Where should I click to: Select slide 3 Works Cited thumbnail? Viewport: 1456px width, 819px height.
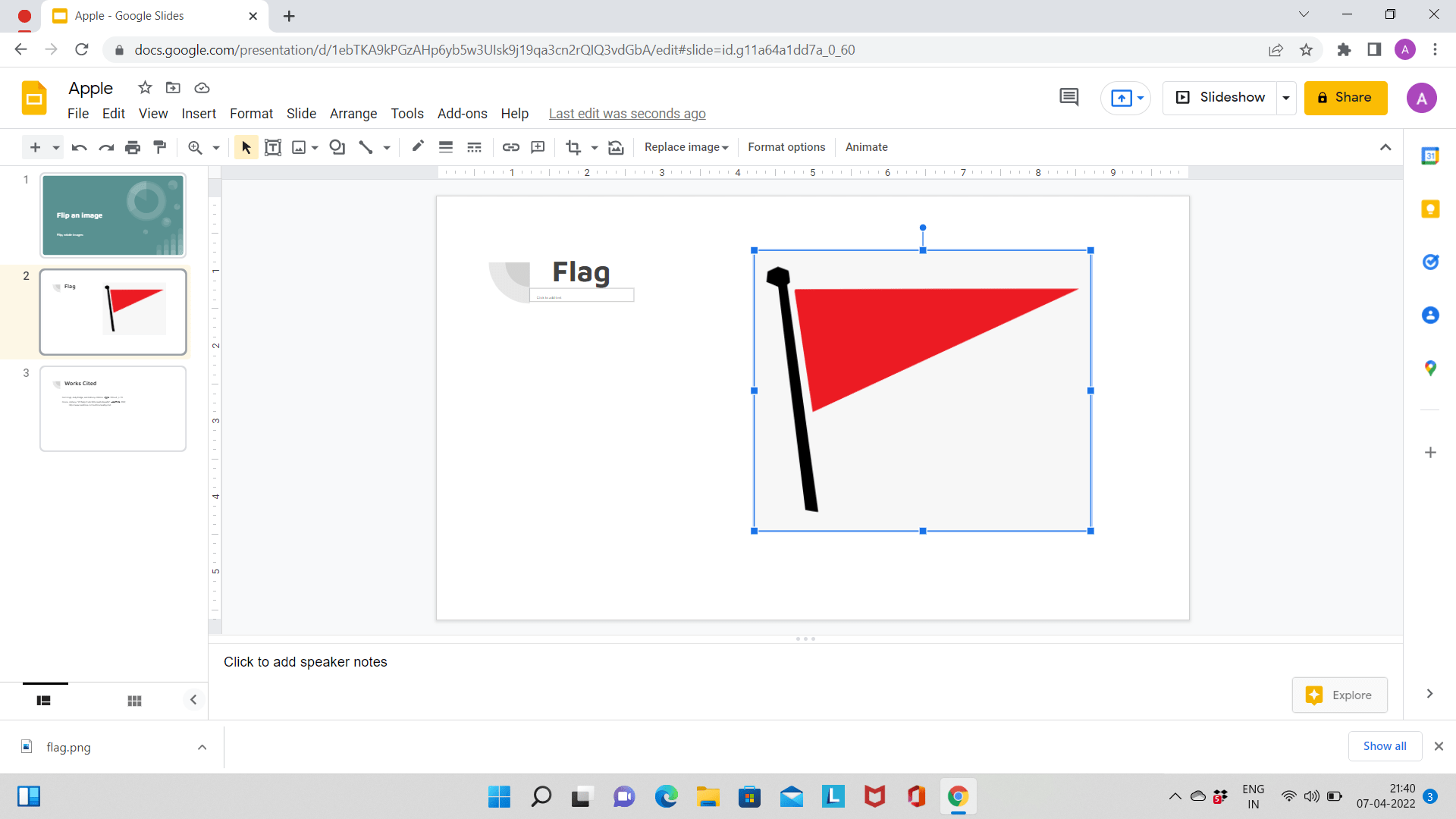click(113, 408)
